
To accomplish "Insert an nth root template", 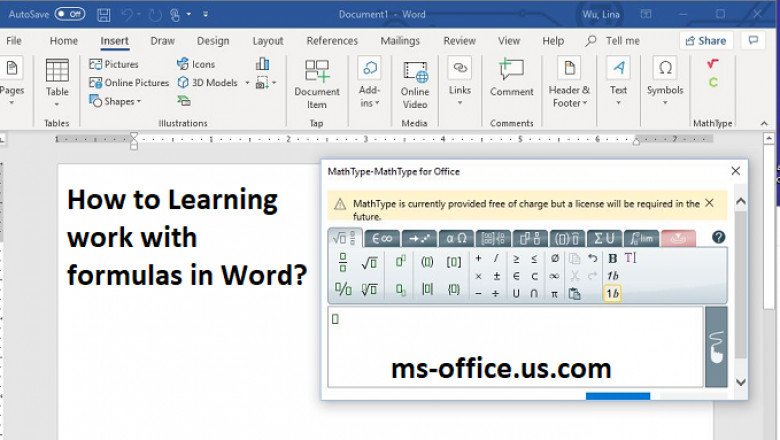I will tap(369, 289).
